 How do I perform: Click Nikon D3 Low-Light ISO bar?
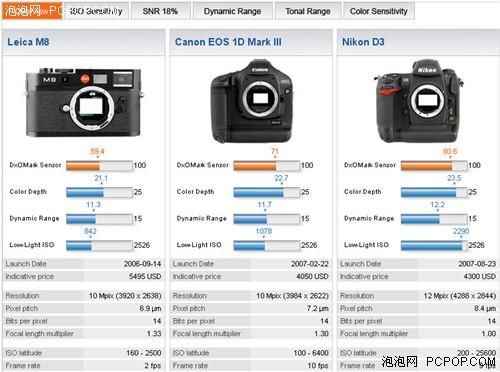(x=434, y=246)
